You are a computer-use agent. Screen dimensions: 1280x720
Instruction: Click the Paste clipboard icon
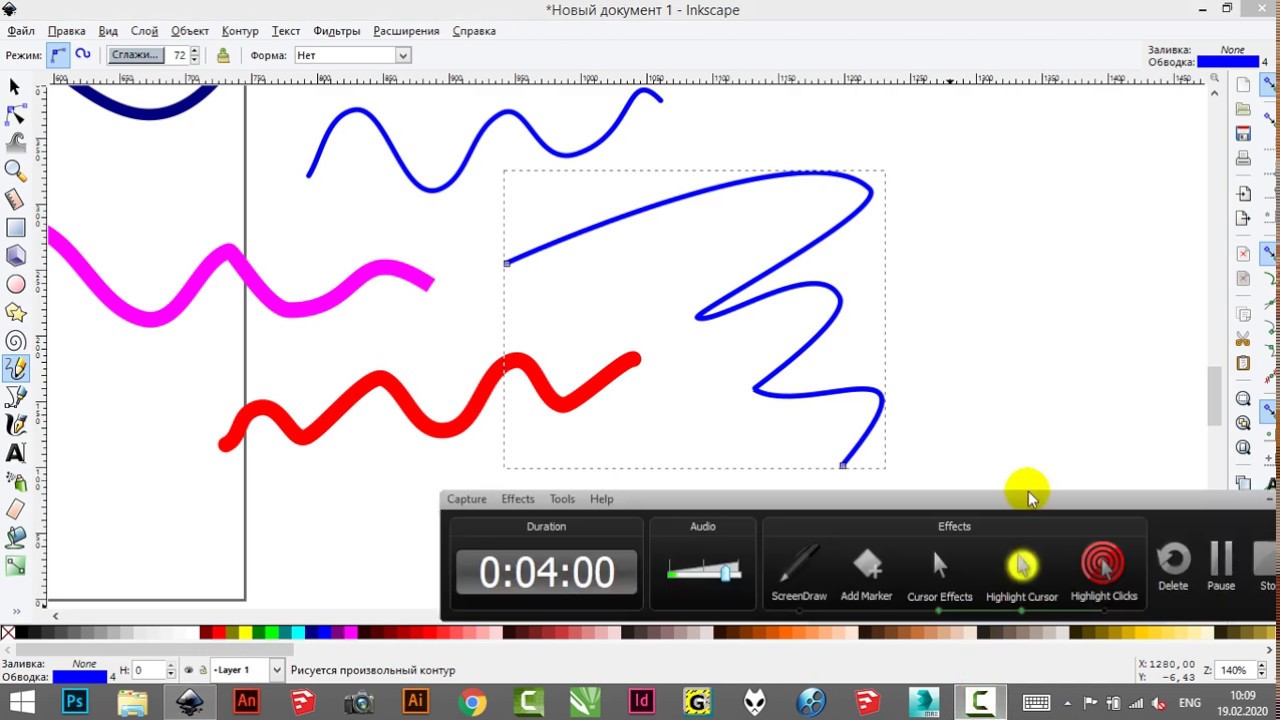click(x=1243, y=363)
